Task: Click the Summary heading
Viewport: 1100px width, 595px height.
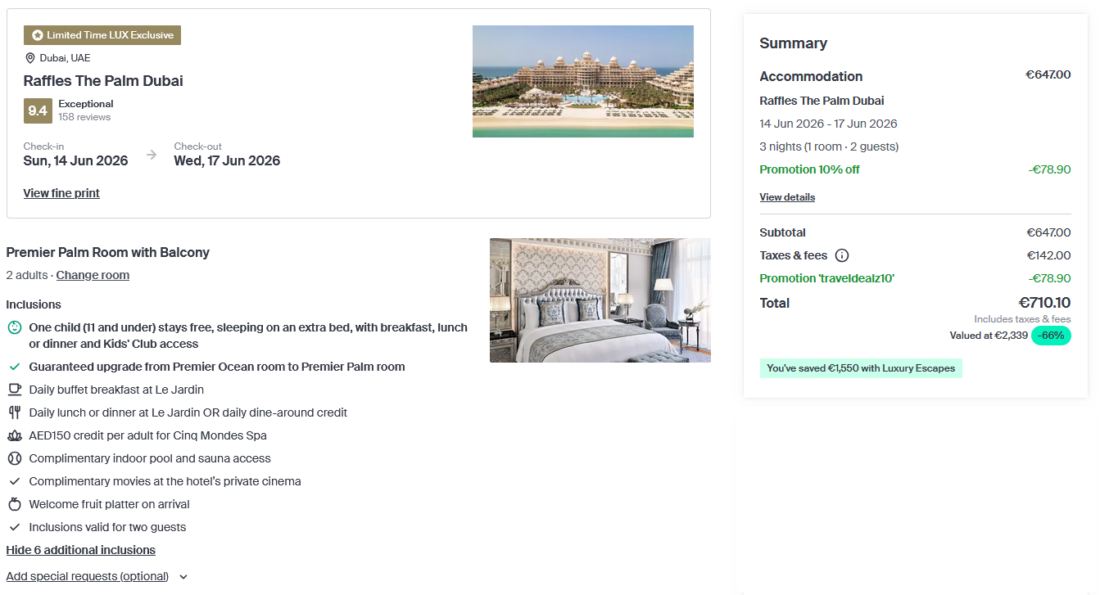Action: coord(793,43)
